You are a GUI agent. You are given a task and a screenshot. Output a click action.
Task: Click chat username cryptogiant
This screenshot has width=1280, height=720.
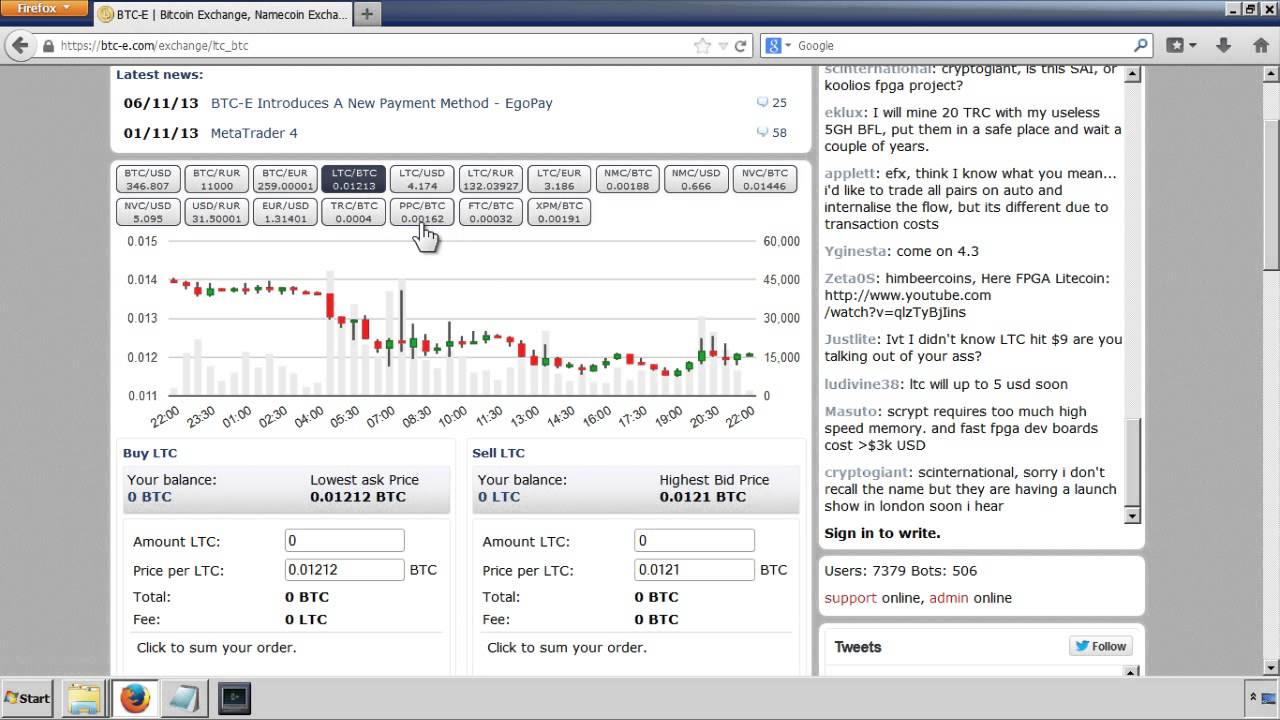point(866,472)
